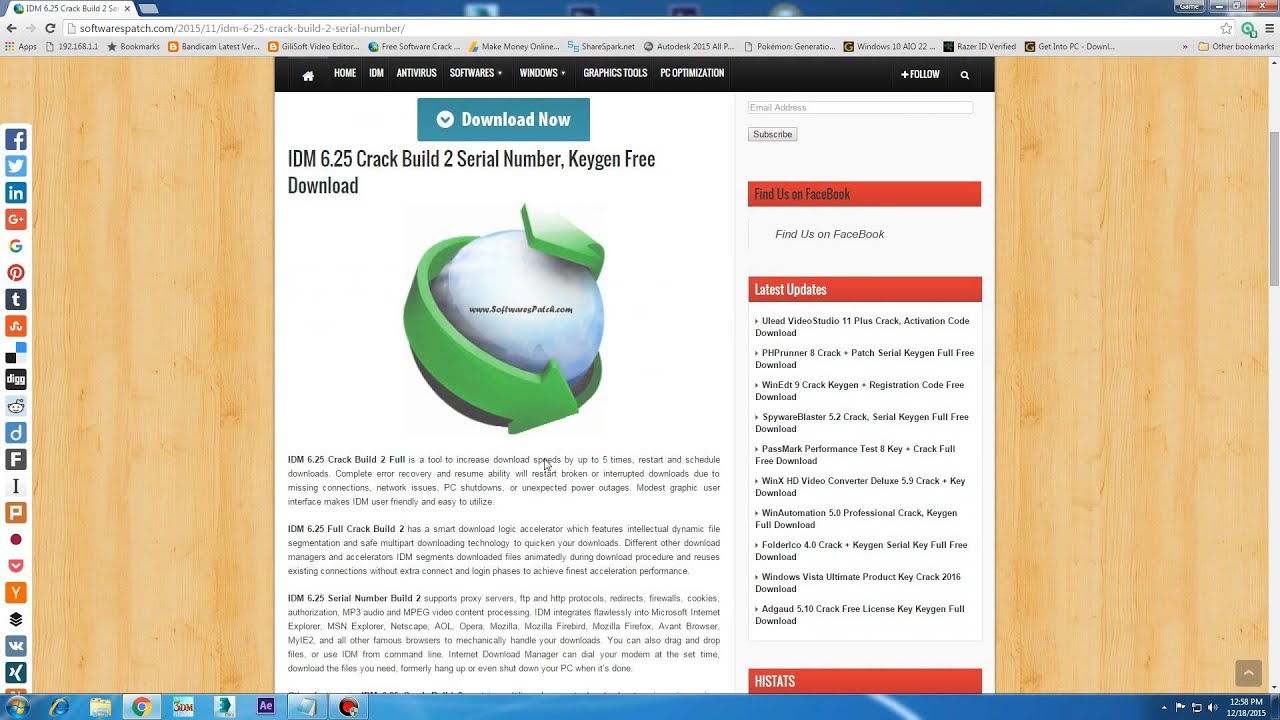Go back to the previous page
The height and width of the screenshot is (720, 1280).
pos(10,28)
